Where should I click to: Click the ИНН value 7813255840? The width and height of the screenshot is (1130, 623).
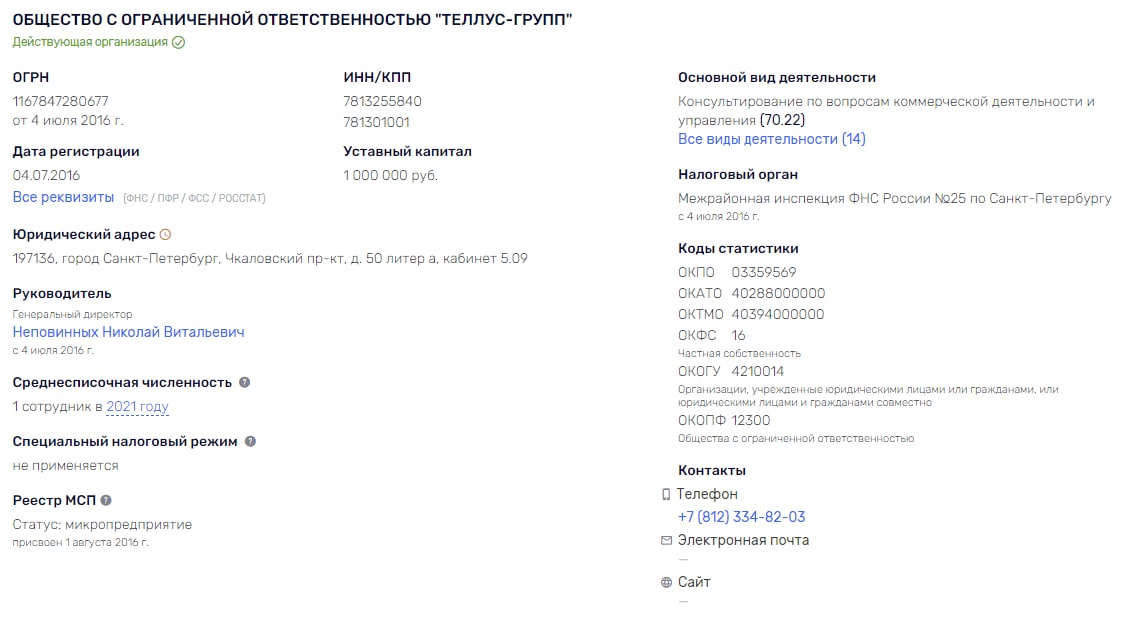[x=382, y=101]
